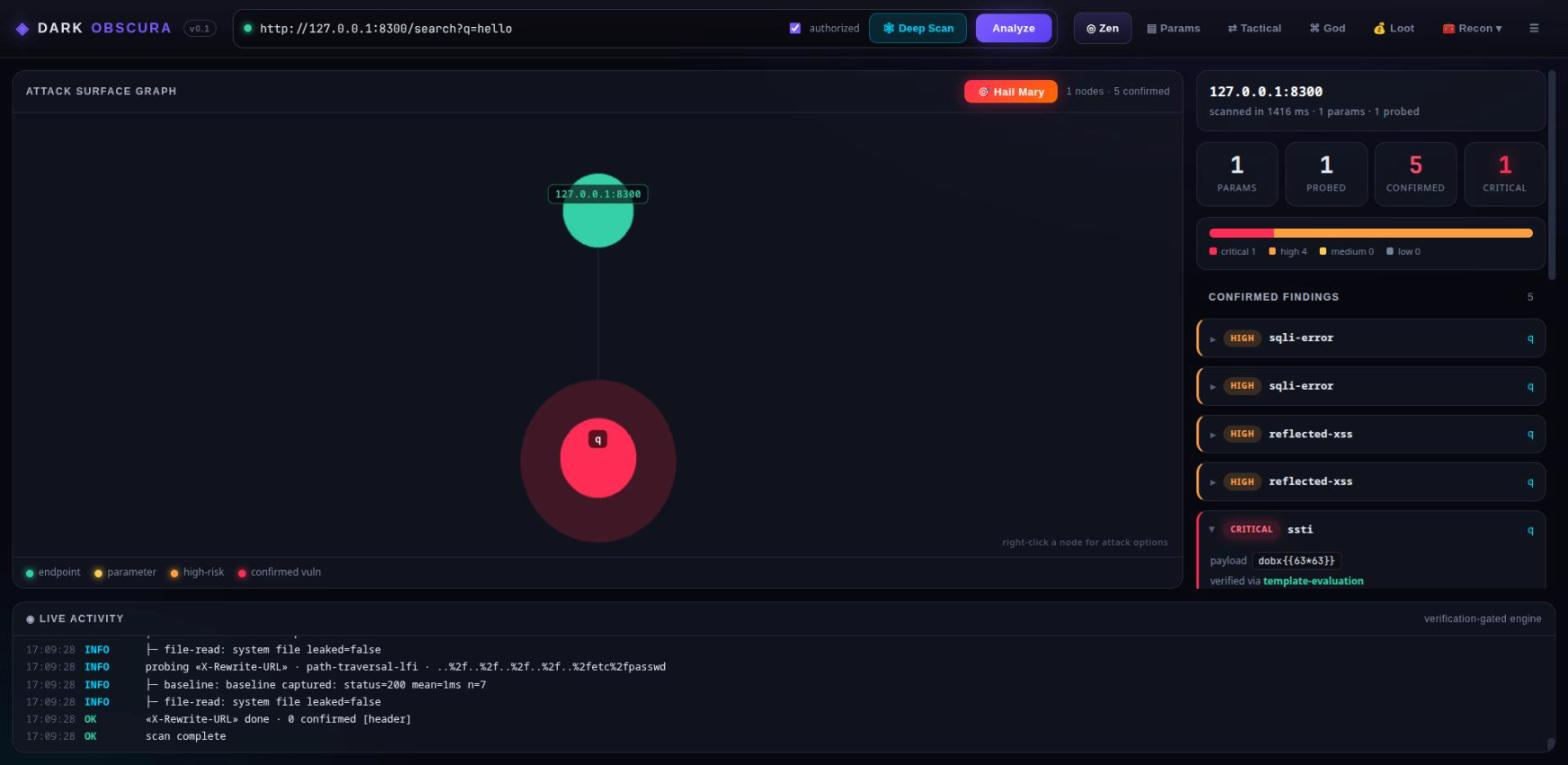Select the red q parameter node
This screenshot has height=765, width=1568.
click(x=598, y=458)
